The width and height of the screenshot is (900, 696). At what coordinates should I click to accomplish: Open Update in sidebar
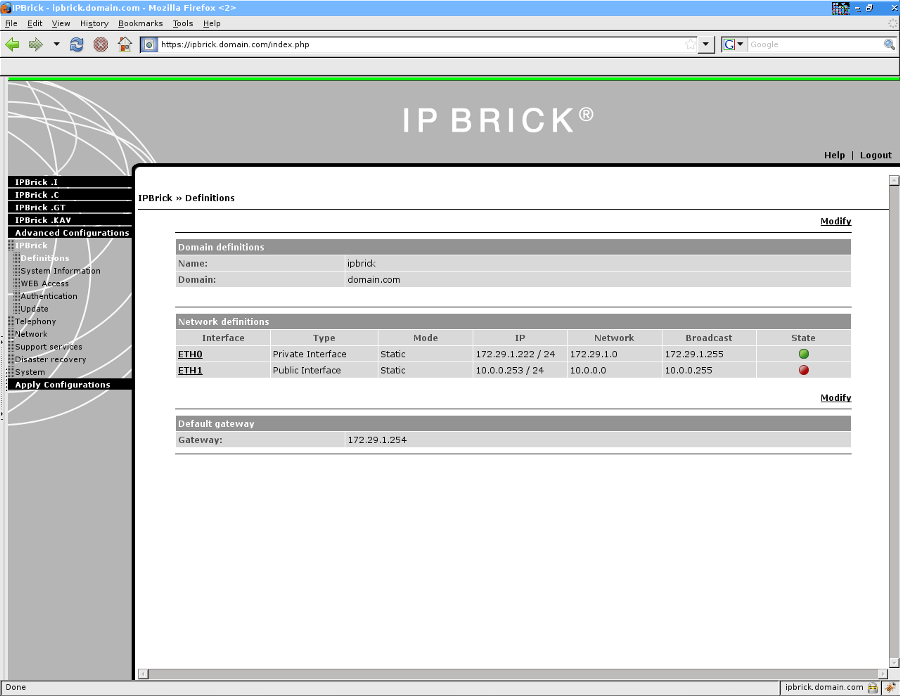(x=34, y=309)
